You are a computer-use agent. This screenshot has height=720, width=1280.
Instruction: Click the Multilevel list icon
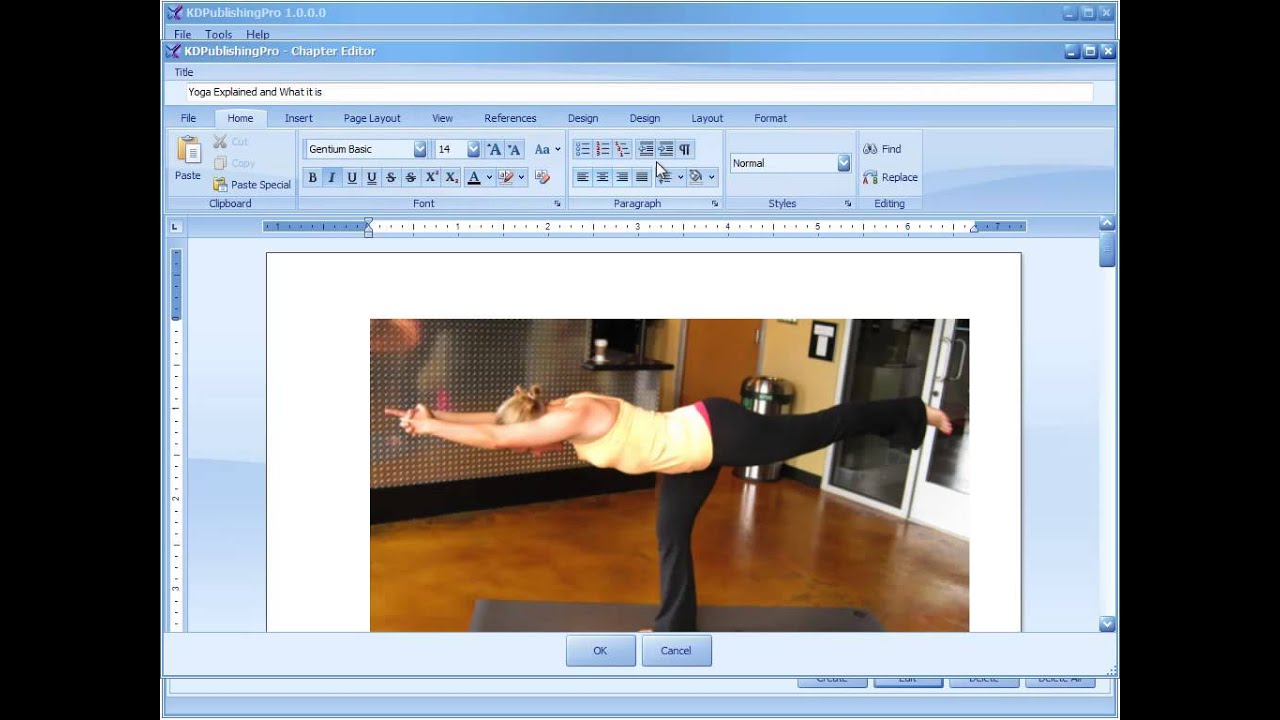622,149
